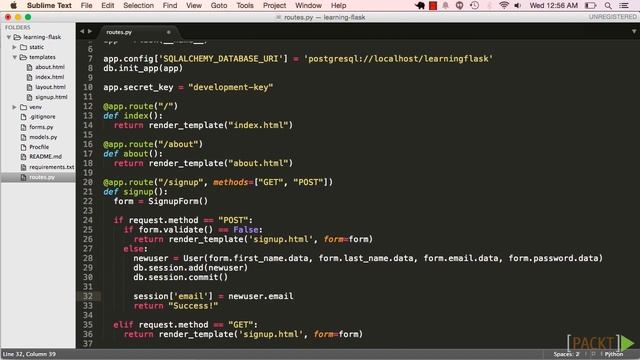640x360 pixels.
Task: Click the volume icon in menu bar
Action: click(518, 5)
